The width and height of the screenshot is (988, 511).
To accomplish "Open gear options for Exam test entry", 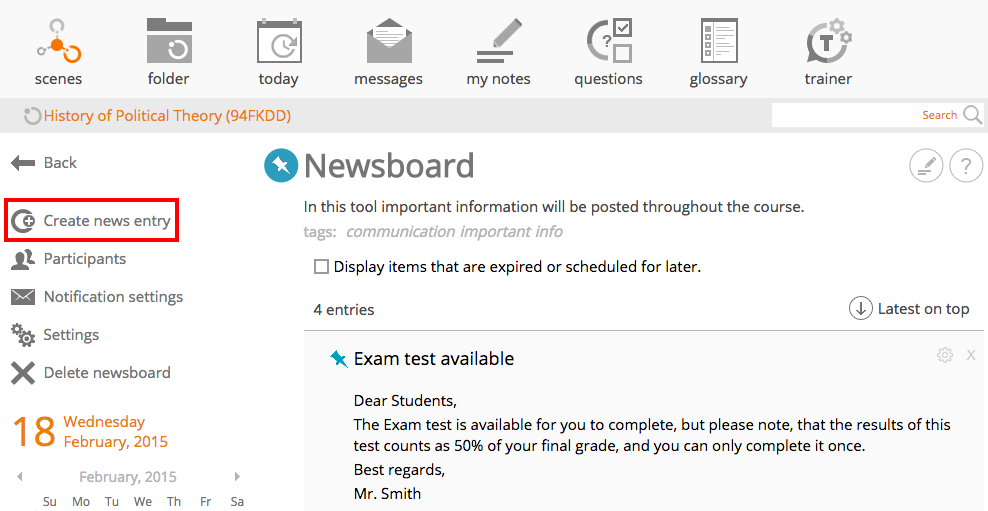I will point(945,355).
